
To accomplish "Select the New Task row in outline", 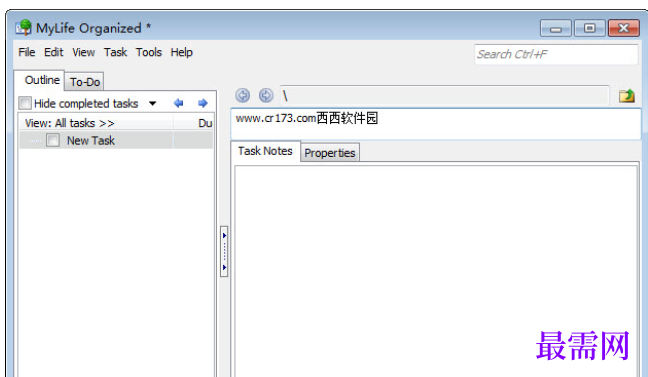I will tap(117, 140).
